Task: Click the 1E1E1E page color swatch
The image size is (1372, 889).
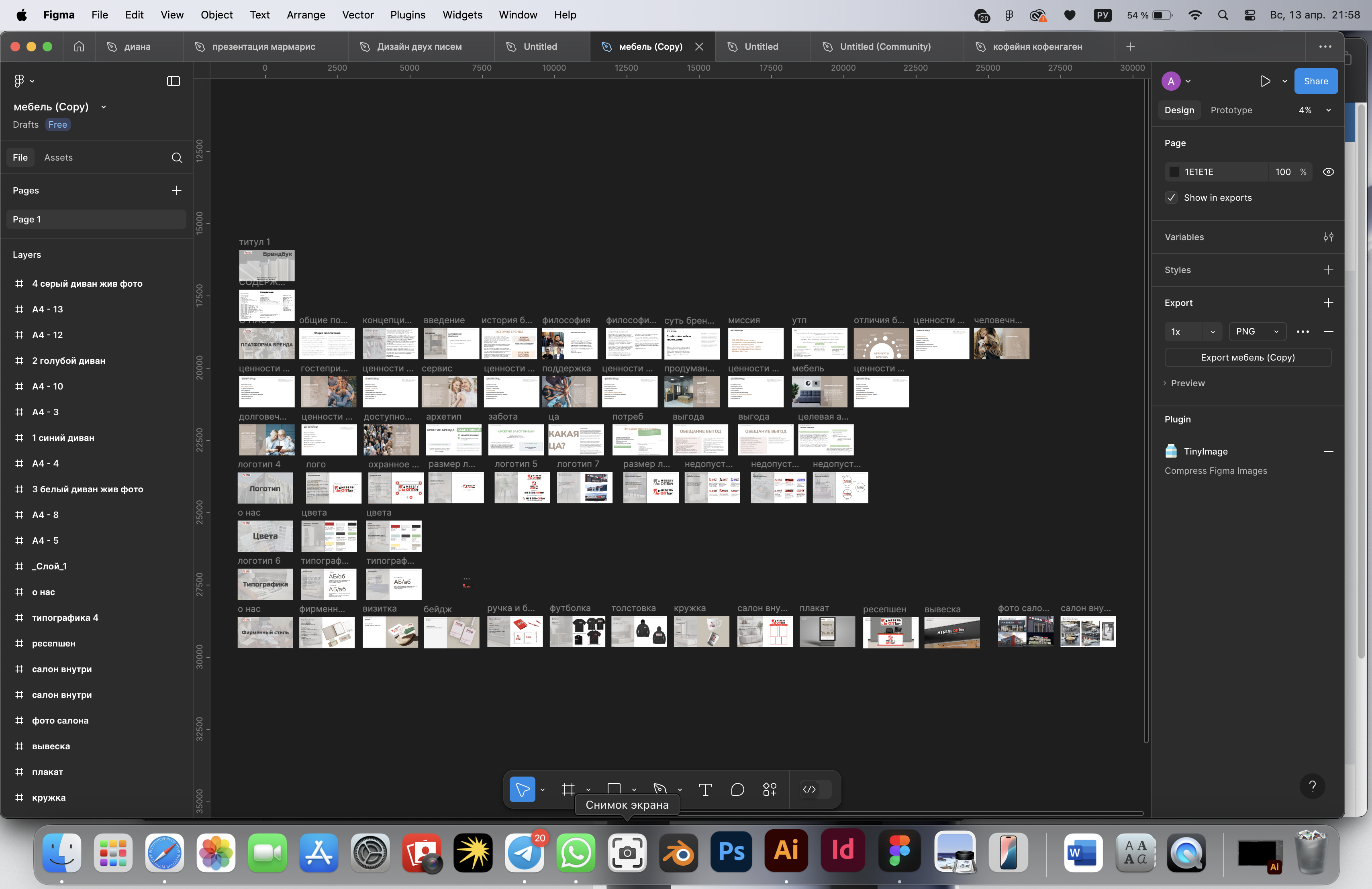Action: [x=1174, y=172]
